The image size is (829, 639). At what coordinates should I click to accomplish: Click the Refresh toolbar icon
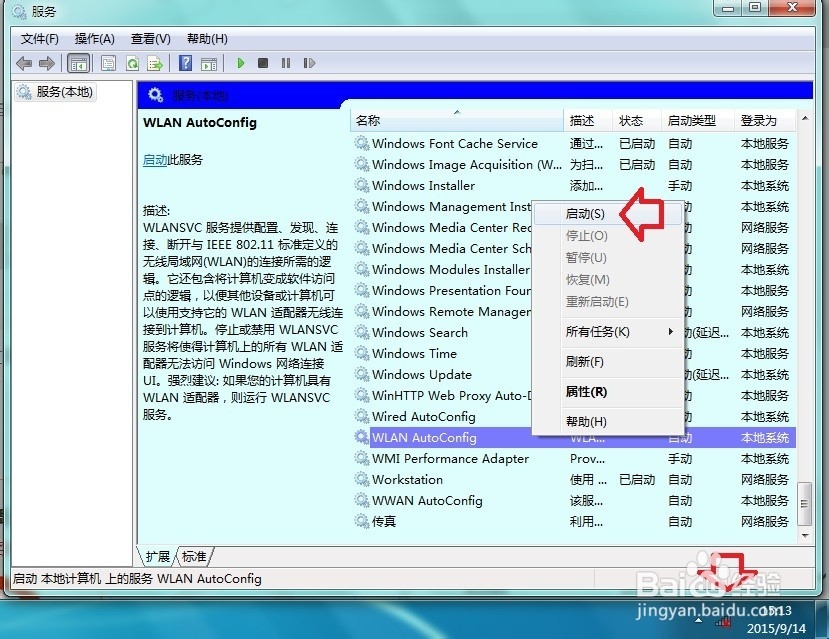pos(132,64)
